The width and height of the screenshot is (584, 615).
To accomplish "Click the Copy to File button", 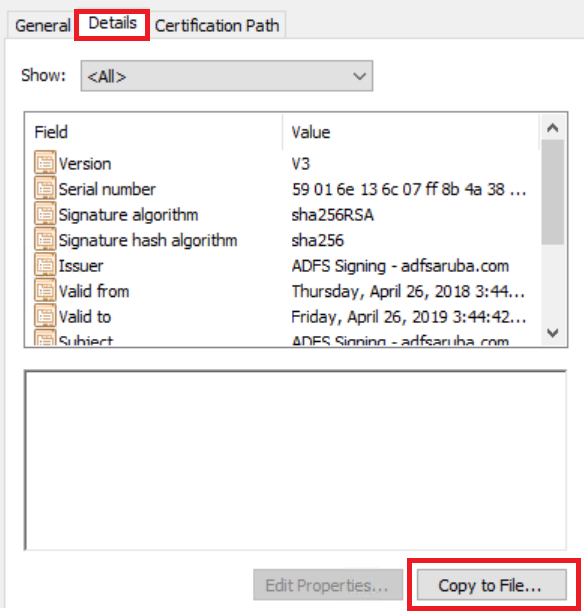I will click(491, 585).
